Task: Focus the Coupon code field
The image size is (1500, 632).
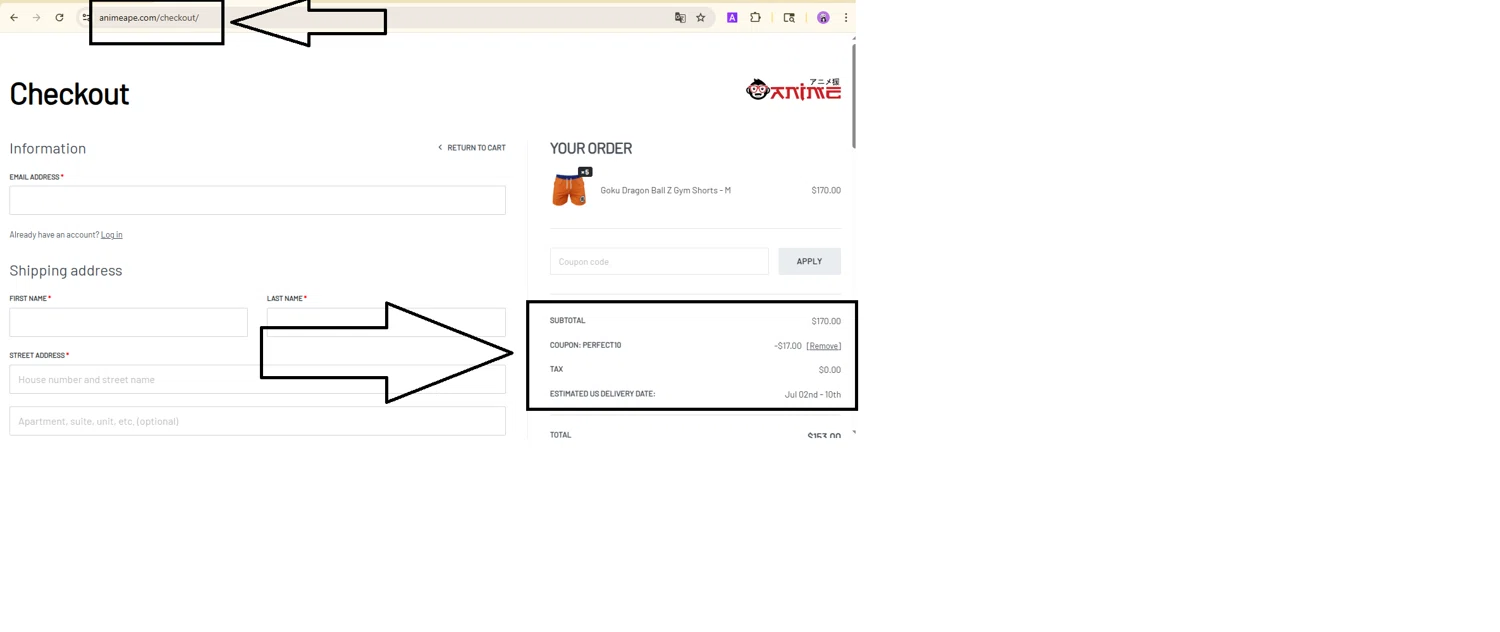Action: click(659, 261)
